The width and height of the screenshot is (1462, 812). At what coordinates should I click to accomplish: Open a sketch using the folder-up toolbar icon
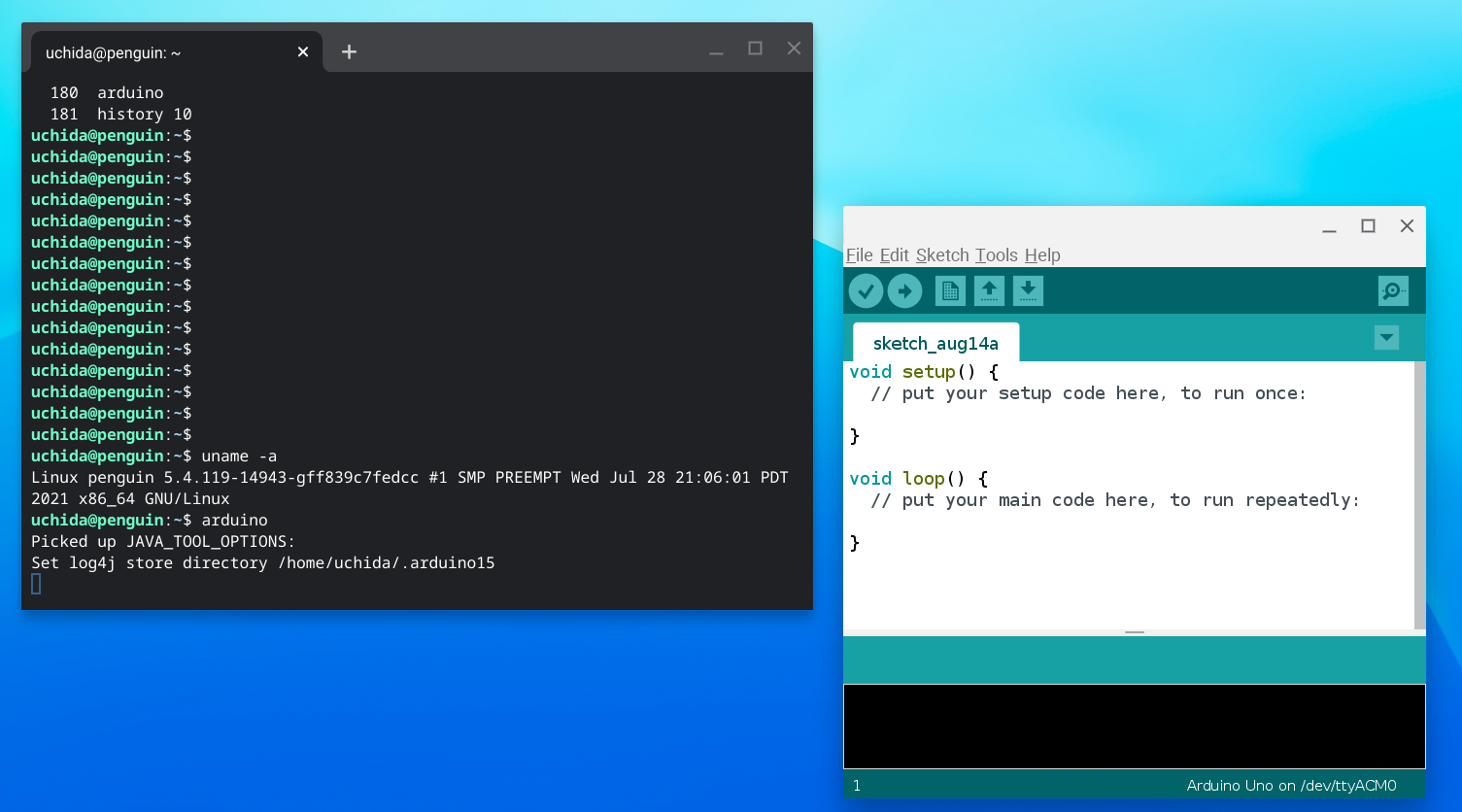click(989, 289)
